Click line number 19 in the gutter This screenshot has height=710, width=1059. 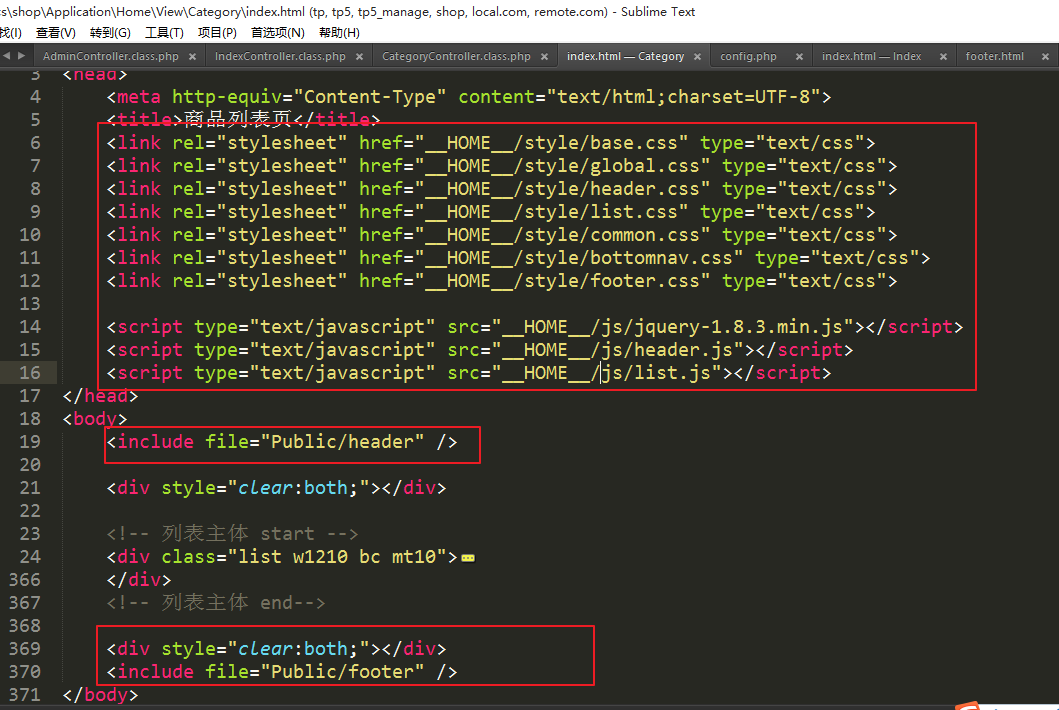(x=30, y=442)
